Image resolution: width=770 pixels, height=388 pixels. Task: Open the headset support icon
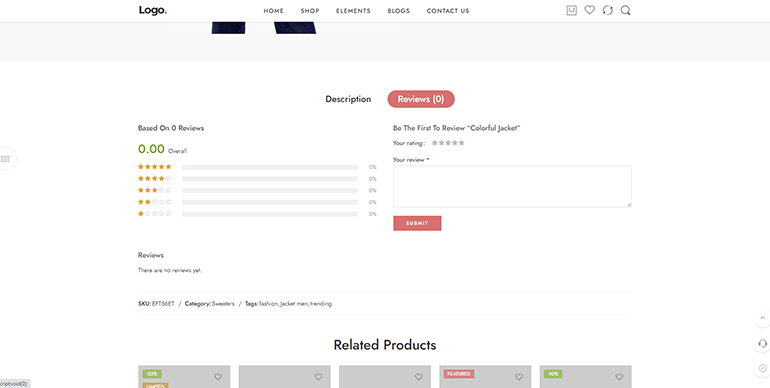pos(762,343)
